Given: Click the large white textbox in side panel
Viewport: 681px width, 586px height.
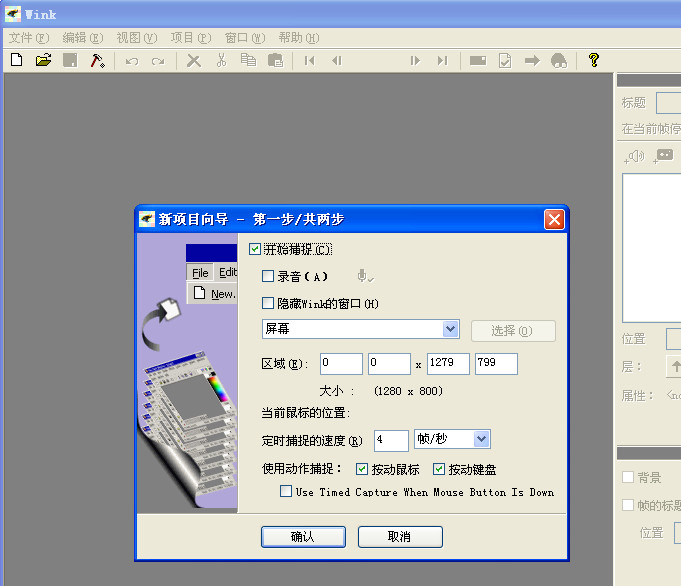Looking at the screenshot, I should pos(651,248).
